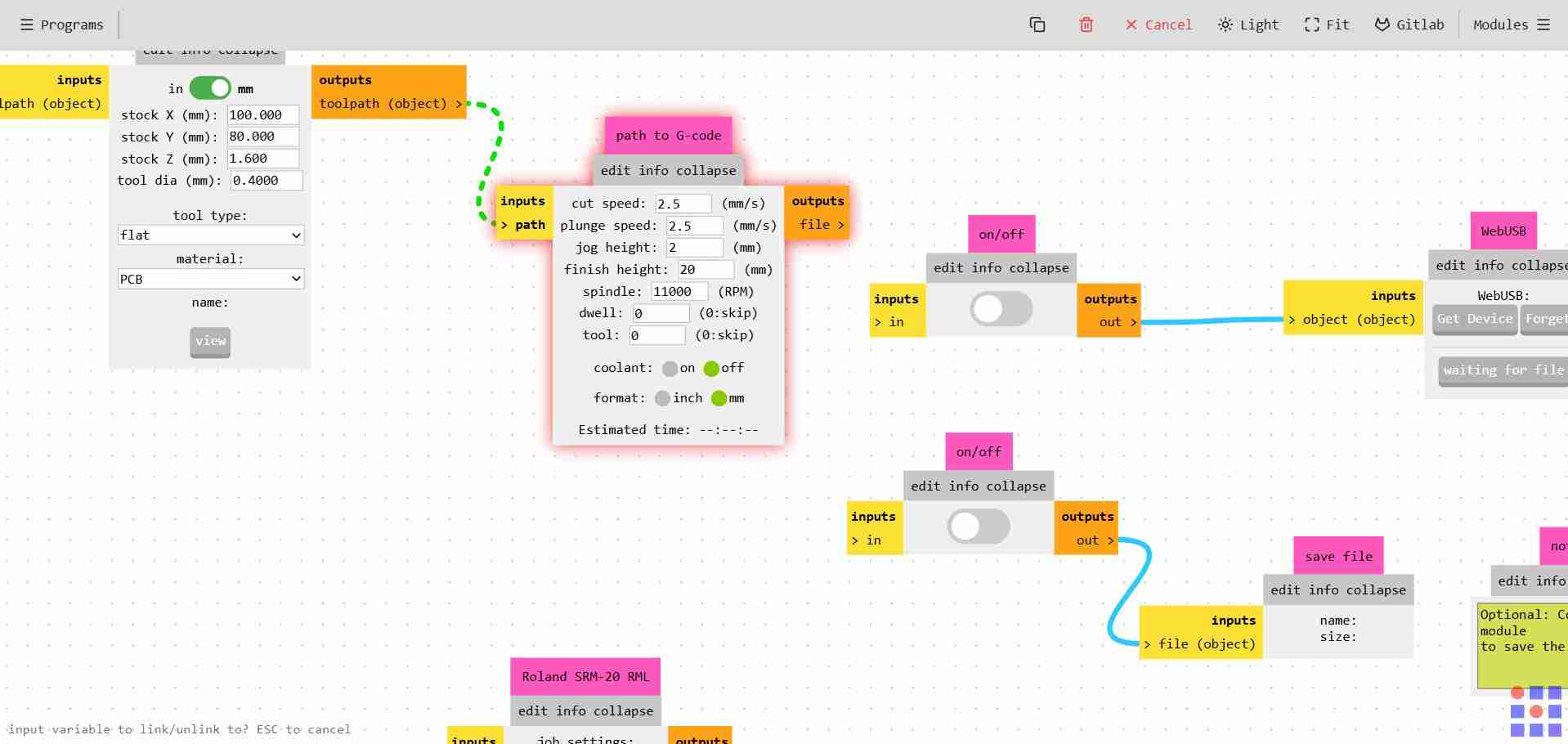The image size is (1568, 744).
Task: Click the cut speed input field
Action: pos(683,204)
